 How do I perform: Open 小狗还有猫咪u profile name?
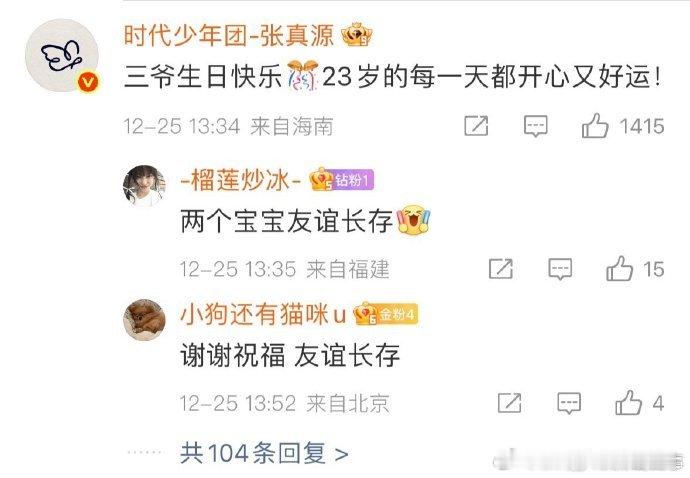[263, 314]
